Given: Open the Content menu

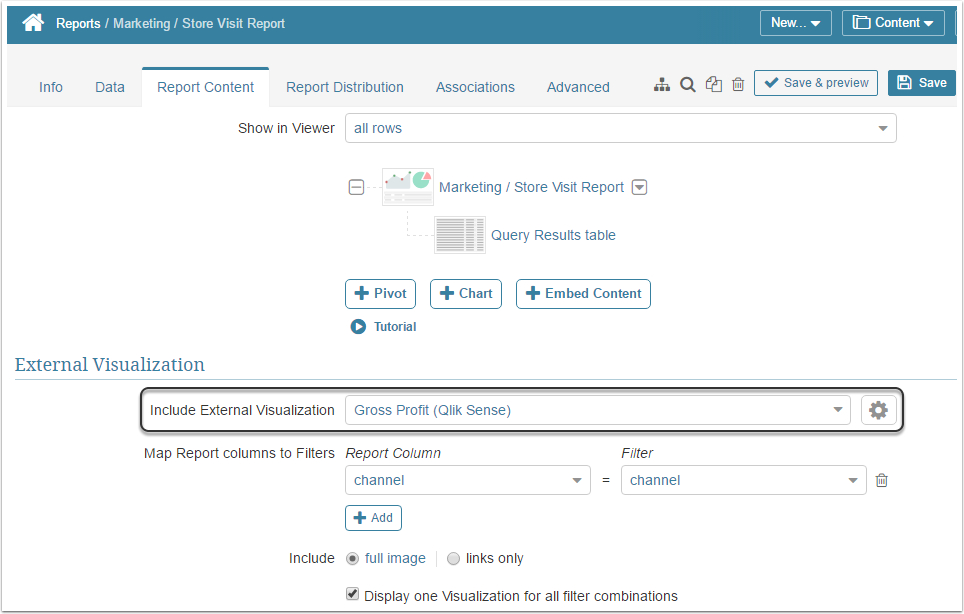Looking at the screenshot, I should [893, 23].
